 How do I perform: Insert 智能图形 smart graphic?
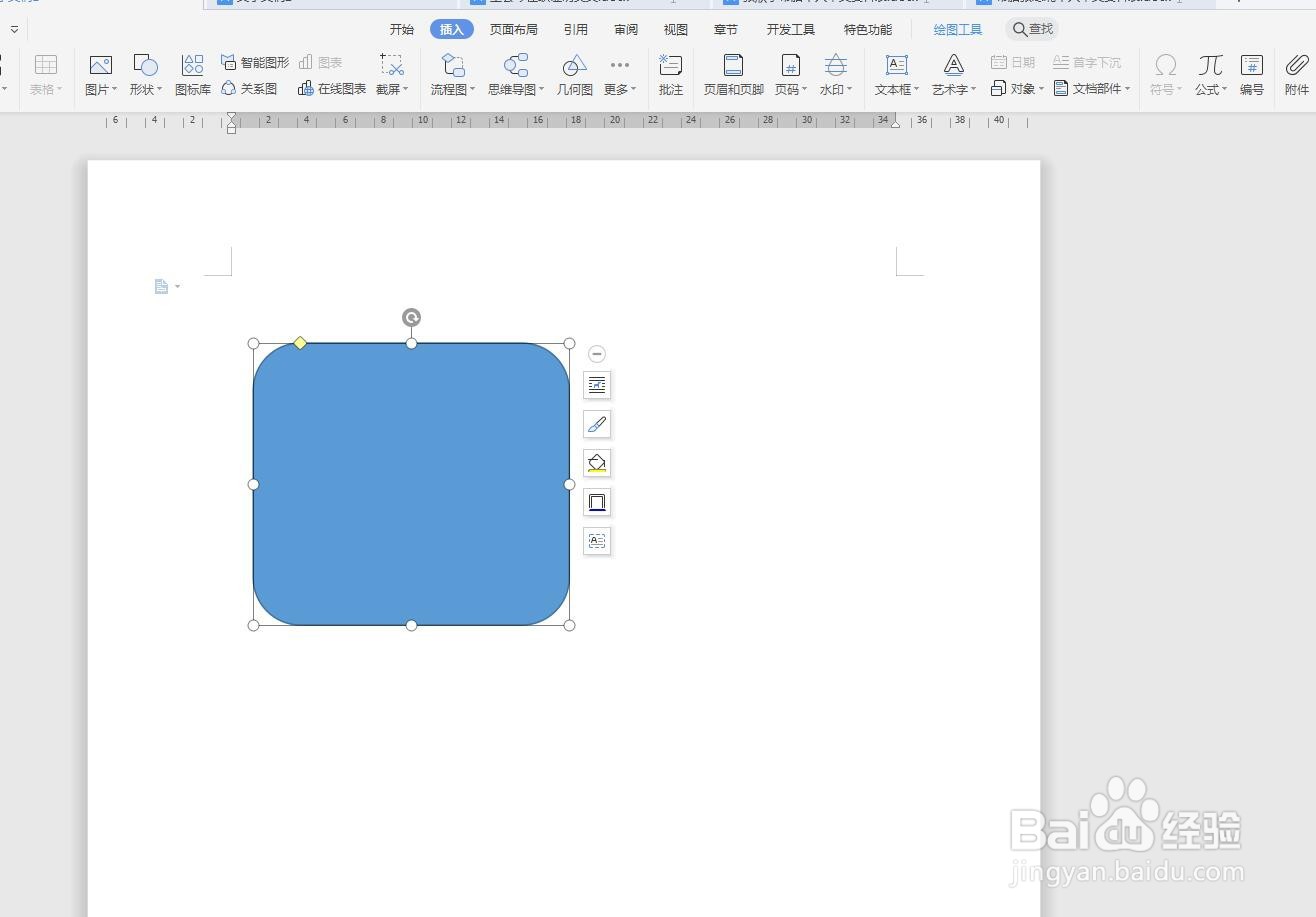coord(255,62)
